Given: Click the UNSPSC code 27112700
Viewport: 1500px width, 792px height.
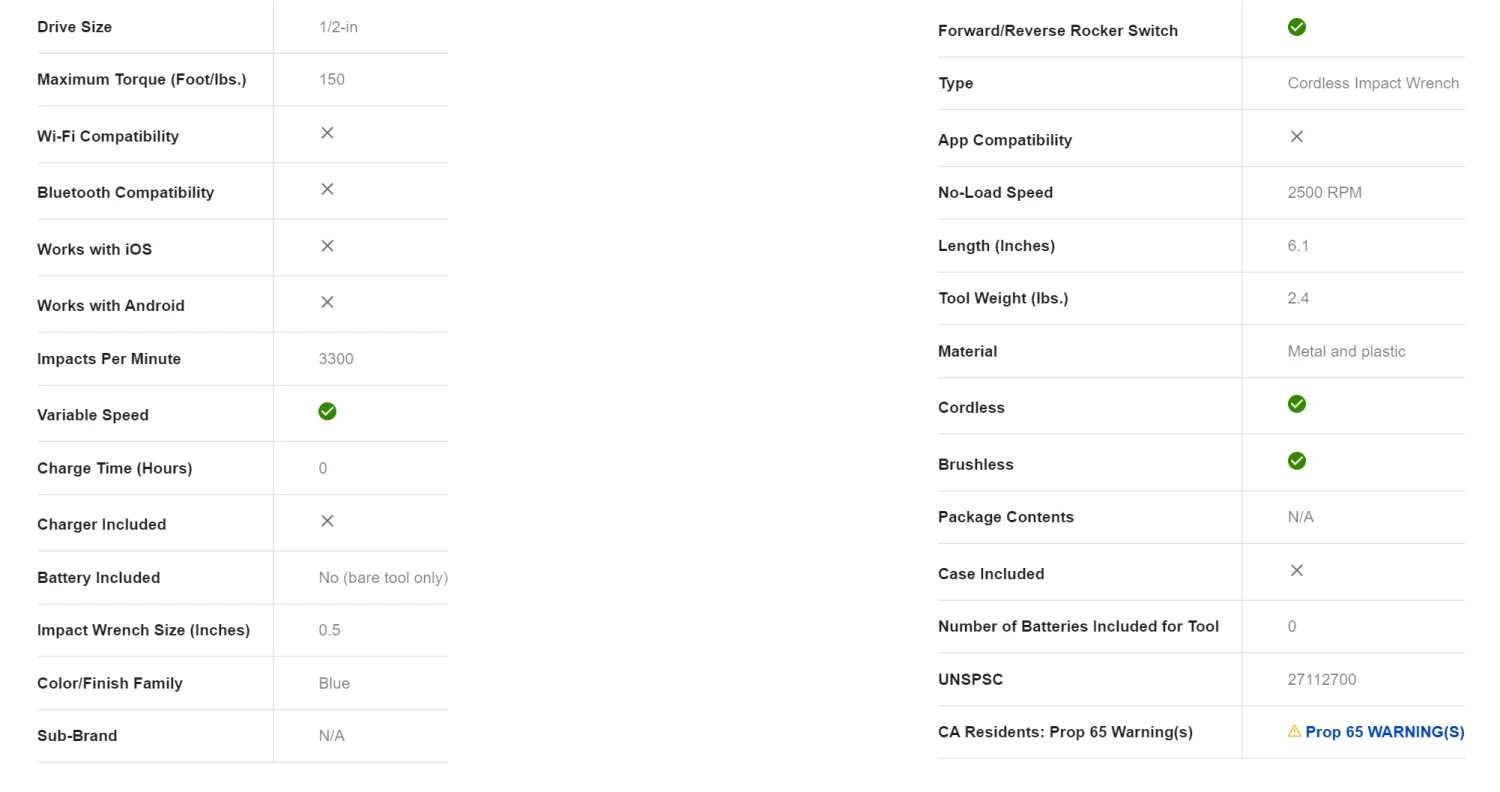Looking at the screenshot, I should pyautogui.click(x=1322, y=680).
